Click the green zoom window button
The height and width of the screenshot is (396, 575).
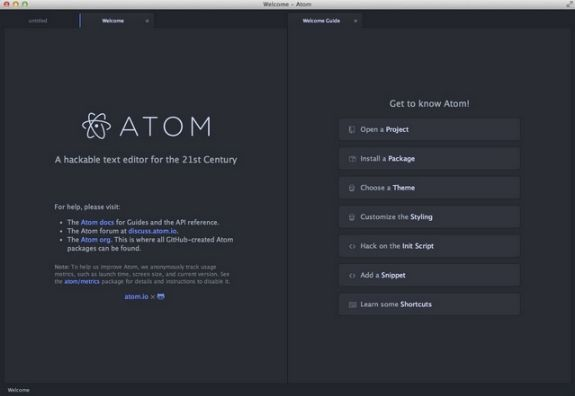(25, 4)
